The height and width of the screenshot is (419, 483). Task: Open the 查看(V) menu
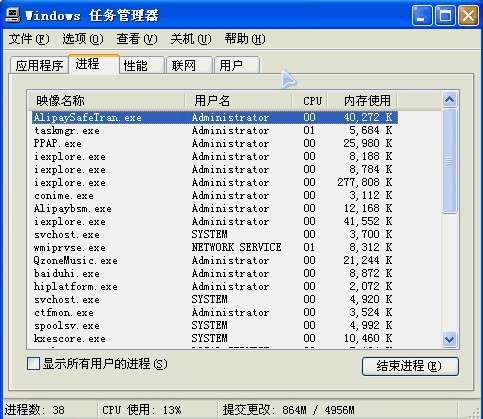(x=137, y=39)
